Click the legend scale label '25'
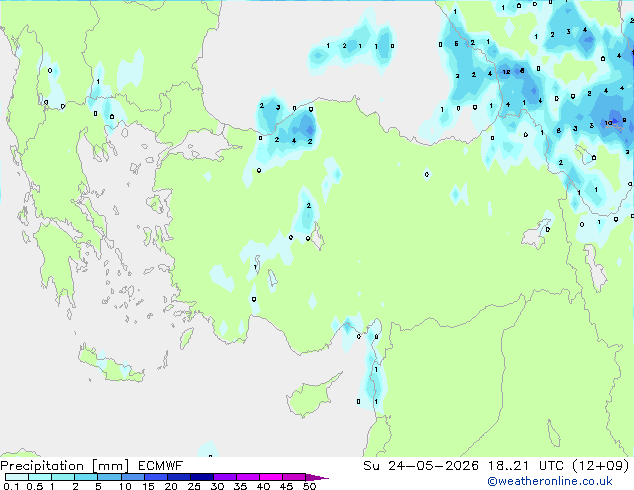 194,486
